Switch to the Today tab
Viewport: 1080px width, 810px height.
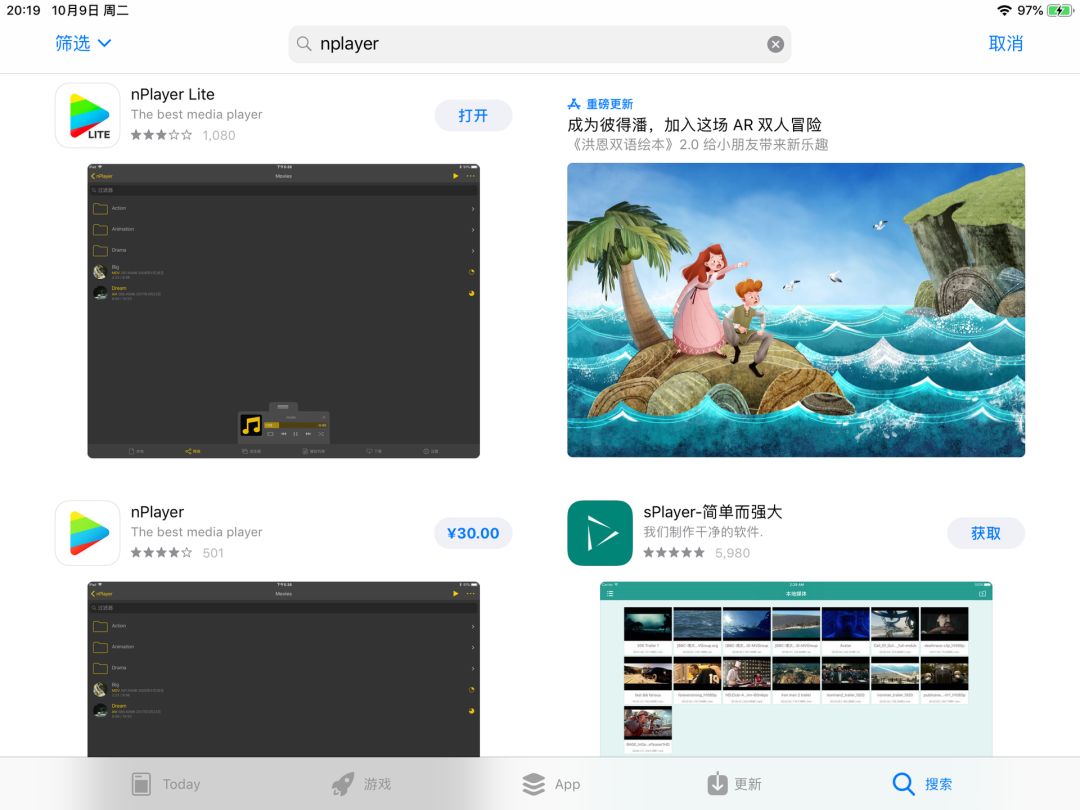pyautogui.click(x=166, y=783)
